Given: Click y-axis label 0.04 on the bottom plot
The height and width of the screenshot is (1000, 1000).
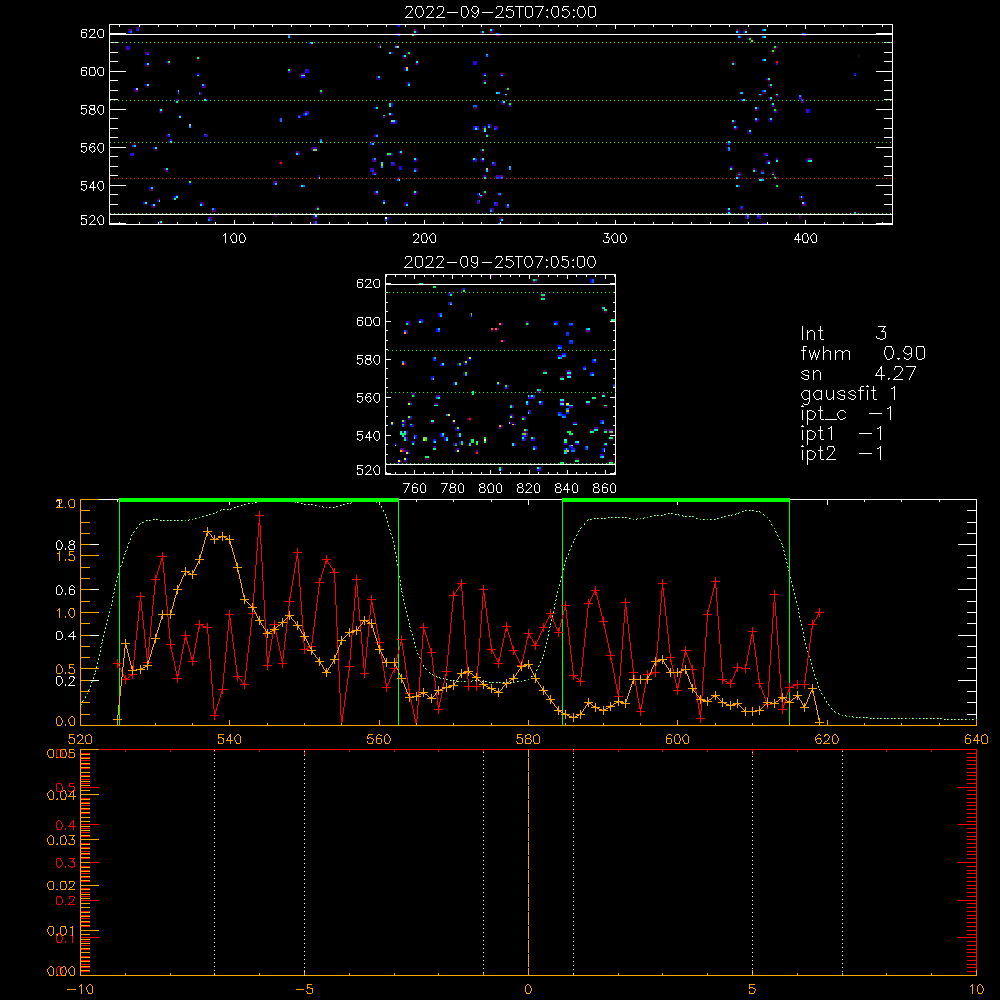Looking at the screenshot, I should [x=61, y=795].
